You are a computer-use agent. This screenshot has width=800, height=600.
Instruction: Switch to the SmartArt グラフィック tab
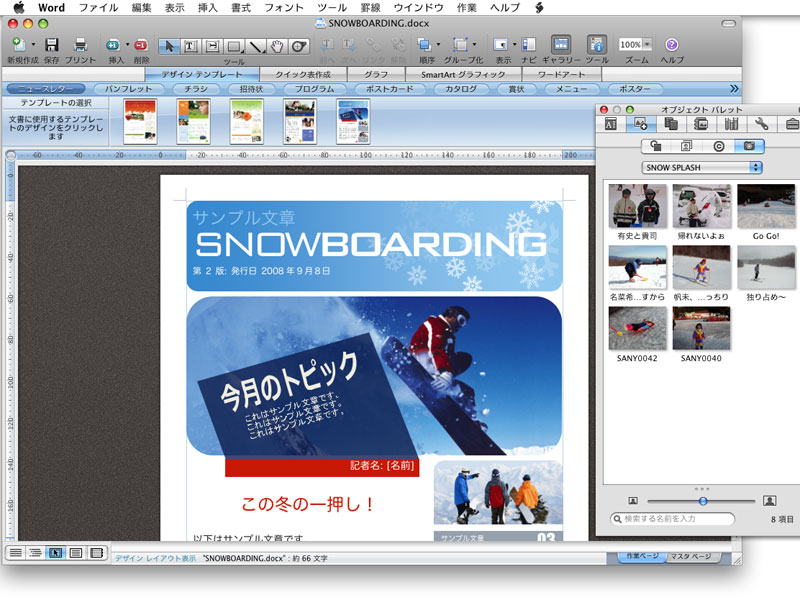(x=463, y=74)
